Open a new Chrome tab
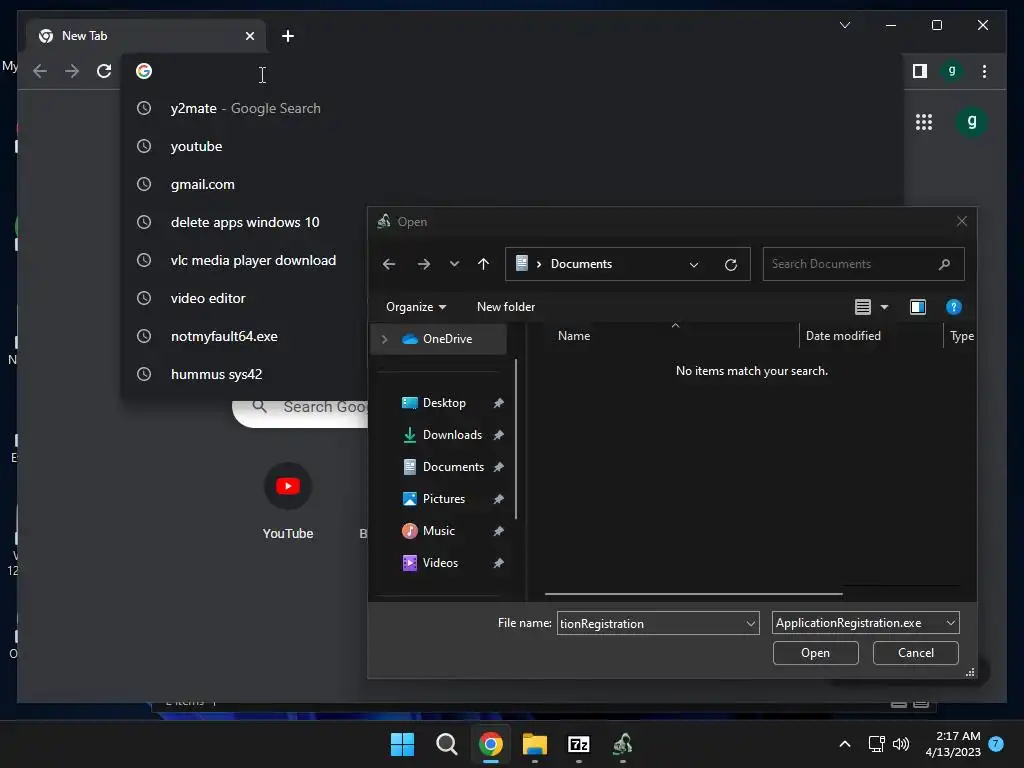The height and width of the screenshot is (768, 1024). 287,36
